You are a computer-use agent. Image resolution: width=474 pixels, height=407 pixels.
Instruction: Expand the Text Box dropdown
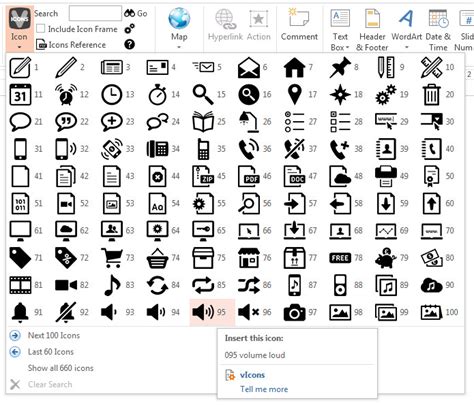(347, 47)
